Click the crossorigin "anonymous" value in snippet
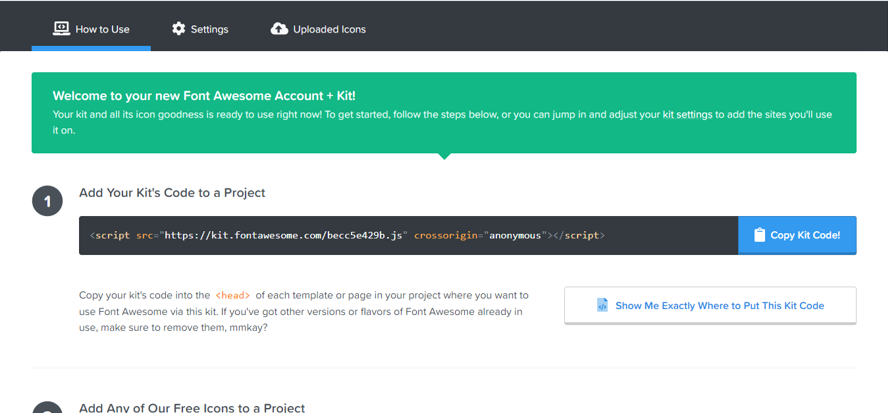 (x=514, y=235)
